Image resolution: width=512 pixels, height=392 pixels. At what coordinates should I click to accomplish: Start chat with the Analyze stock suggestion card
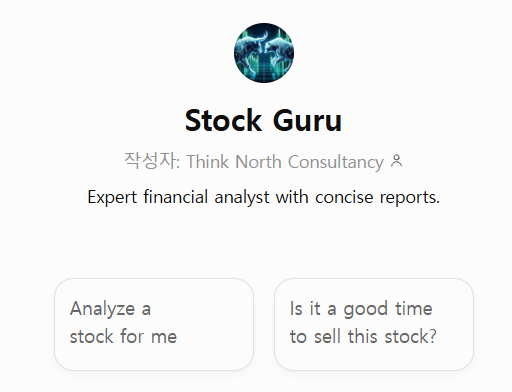(154, 324)
